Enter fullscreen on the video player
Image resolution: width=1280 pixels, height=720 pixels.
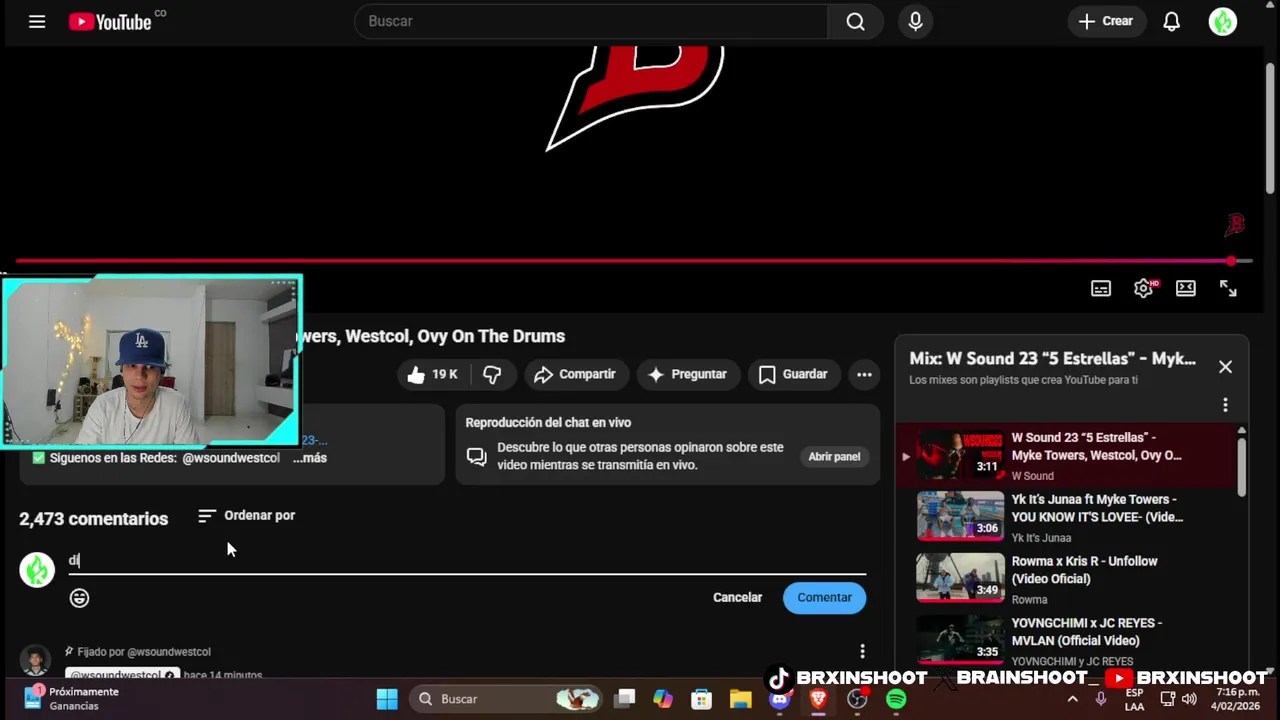1228,288
